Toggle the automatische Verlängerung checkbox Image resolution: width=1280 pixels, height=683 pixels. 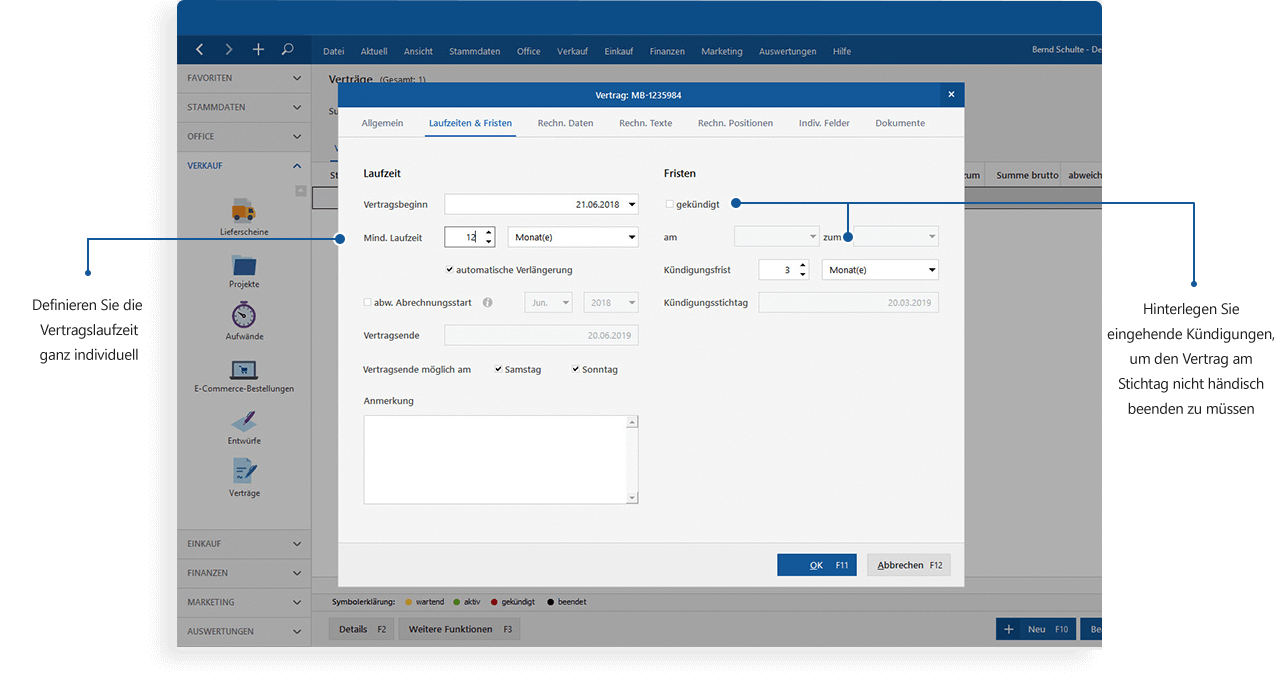pyautogui.click(x=451, y=270)
